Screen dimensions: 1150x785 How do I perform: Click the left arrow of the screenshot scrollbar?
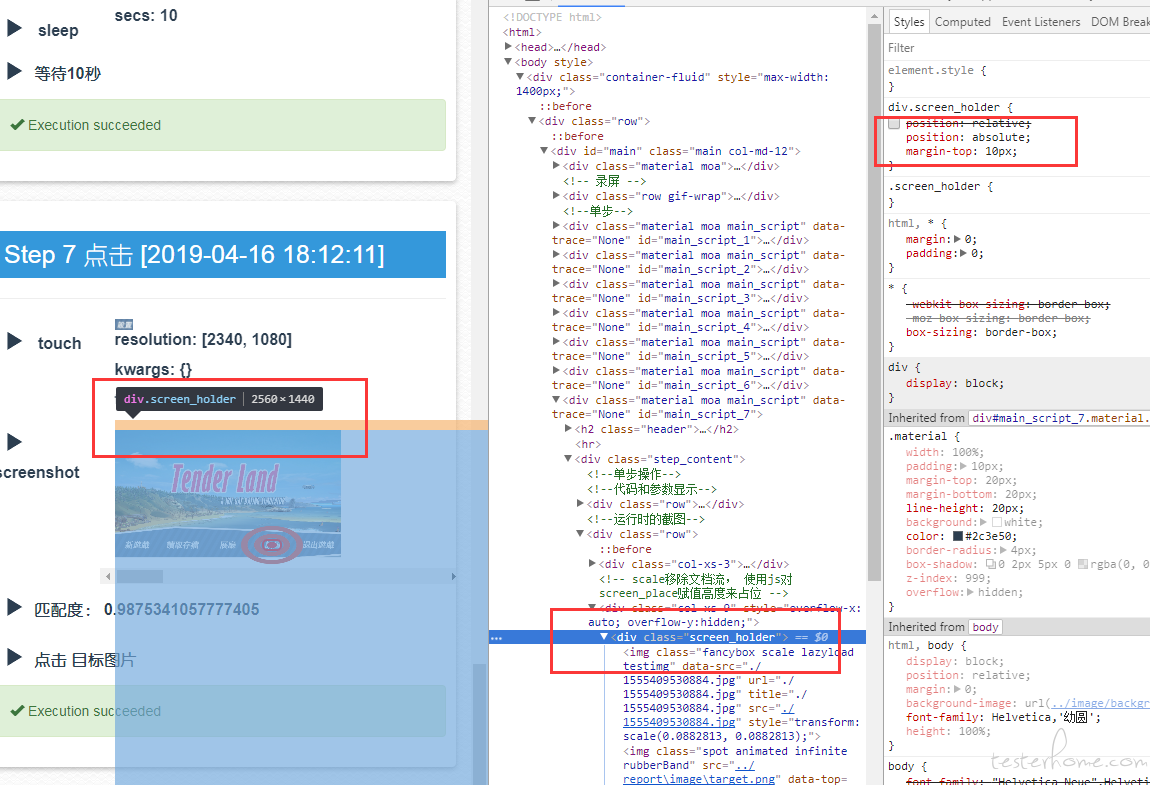[x=108, y=577]
